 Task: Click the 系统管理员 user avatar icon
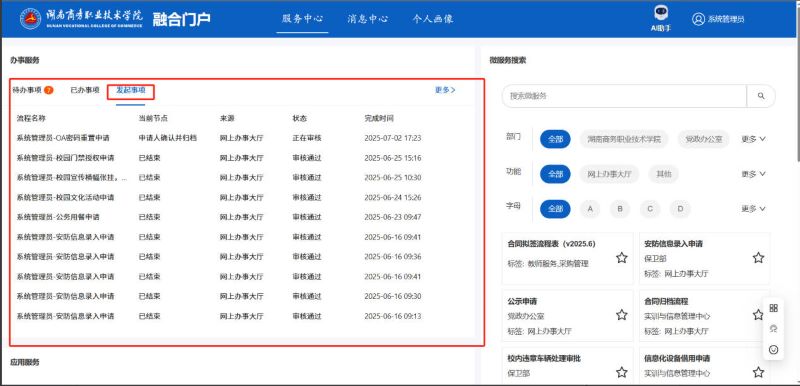coord(698,19)
